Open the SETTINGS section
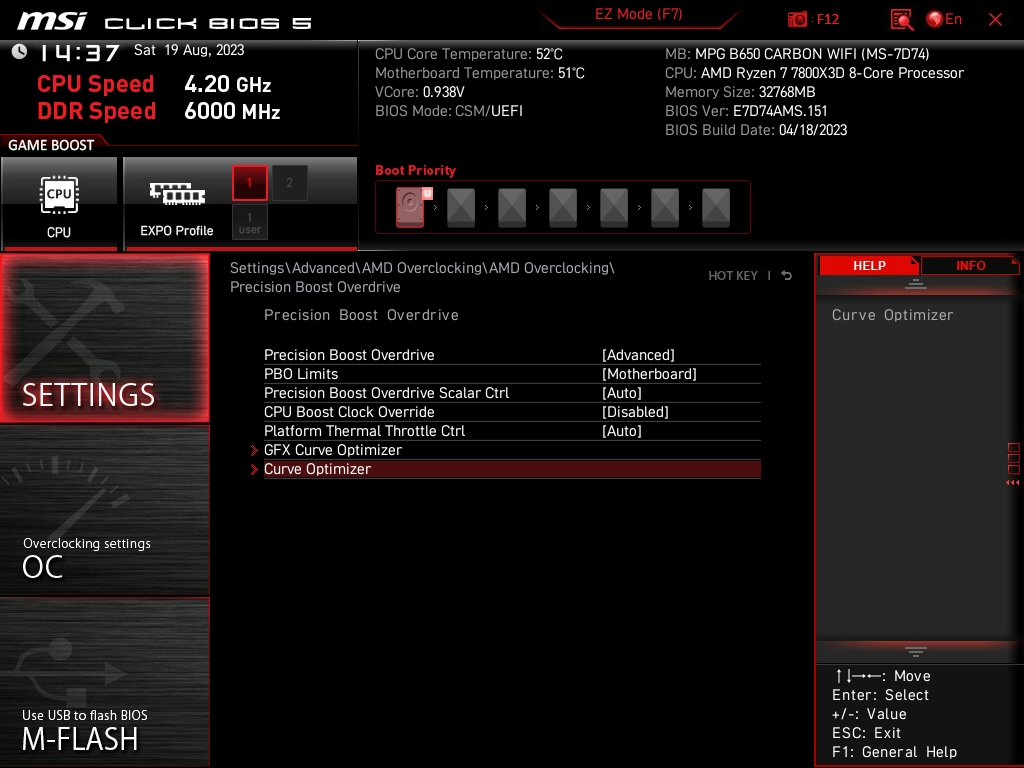This screenshot has width=1024, height=768. pyautogui.click(x=104, y=338)
